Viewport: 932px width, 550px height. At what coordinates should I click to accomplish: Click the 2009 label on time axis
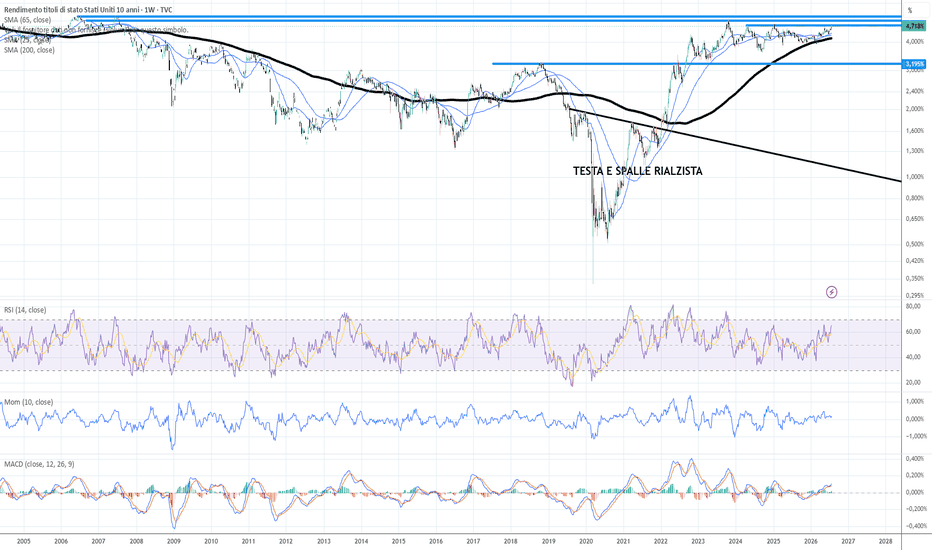174,541
